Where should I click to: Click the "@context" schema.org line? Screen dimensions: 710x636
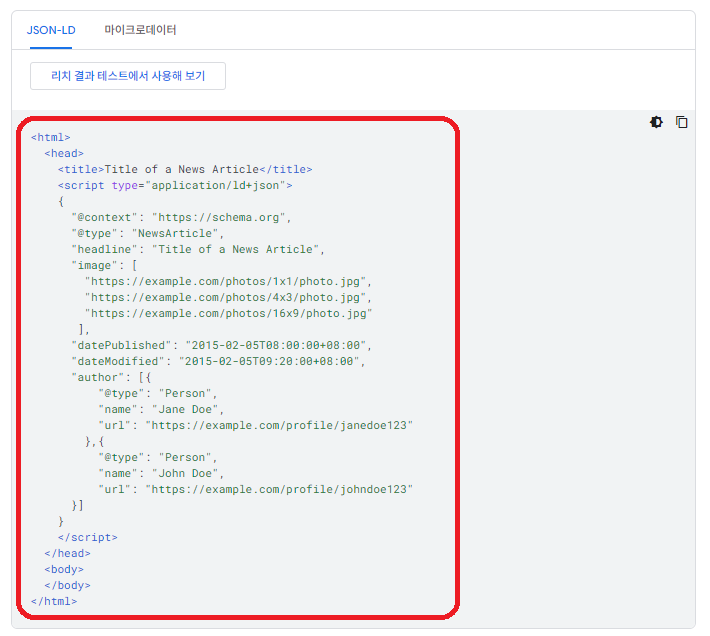(x=182, y=218)
